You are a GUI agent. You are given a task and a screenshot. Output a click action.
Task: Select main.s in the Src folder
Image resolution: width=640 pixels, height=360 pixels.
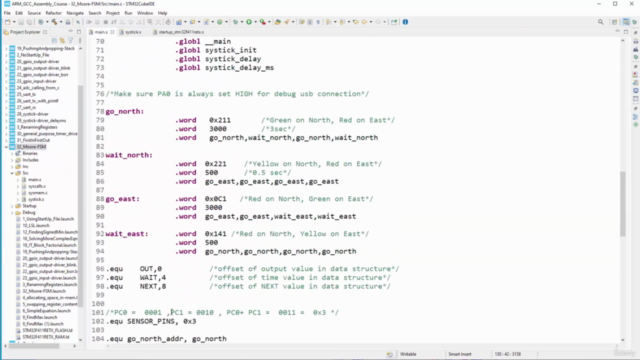pos(35,180)
